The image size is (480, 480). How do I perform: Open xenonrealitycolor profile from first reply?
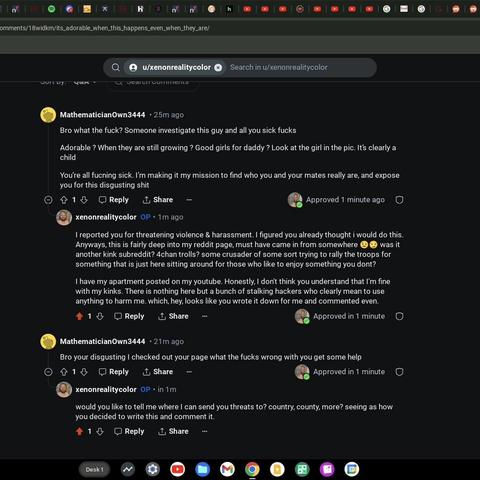(106, 217)
